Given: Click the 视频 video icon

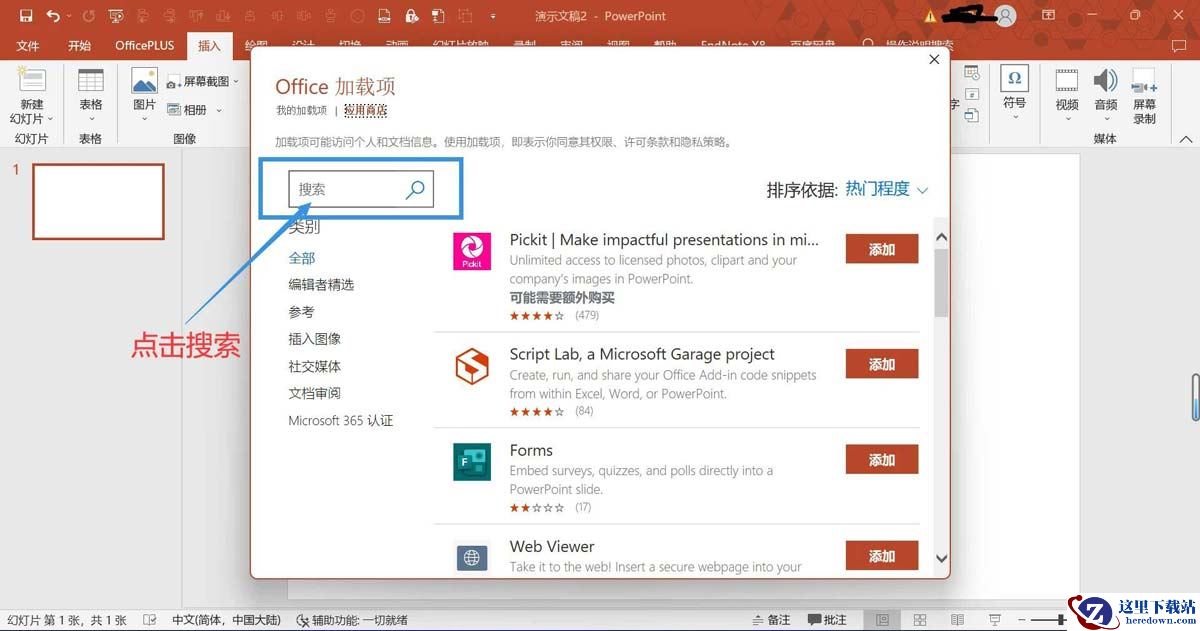Looking at the screenshot, I should coord(1067,80).
